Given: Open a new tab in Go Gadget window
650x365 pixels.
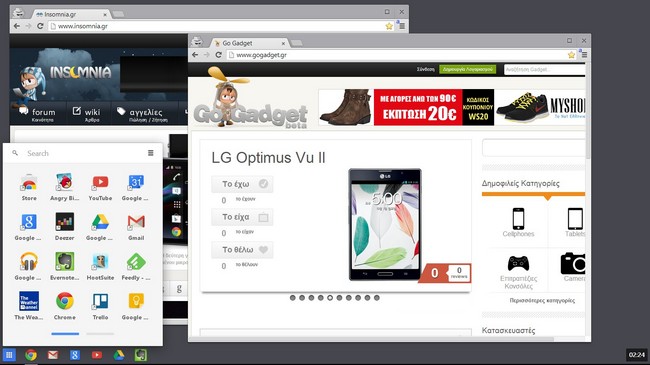Looking at the screenshot, I should [x=296, y=43].
